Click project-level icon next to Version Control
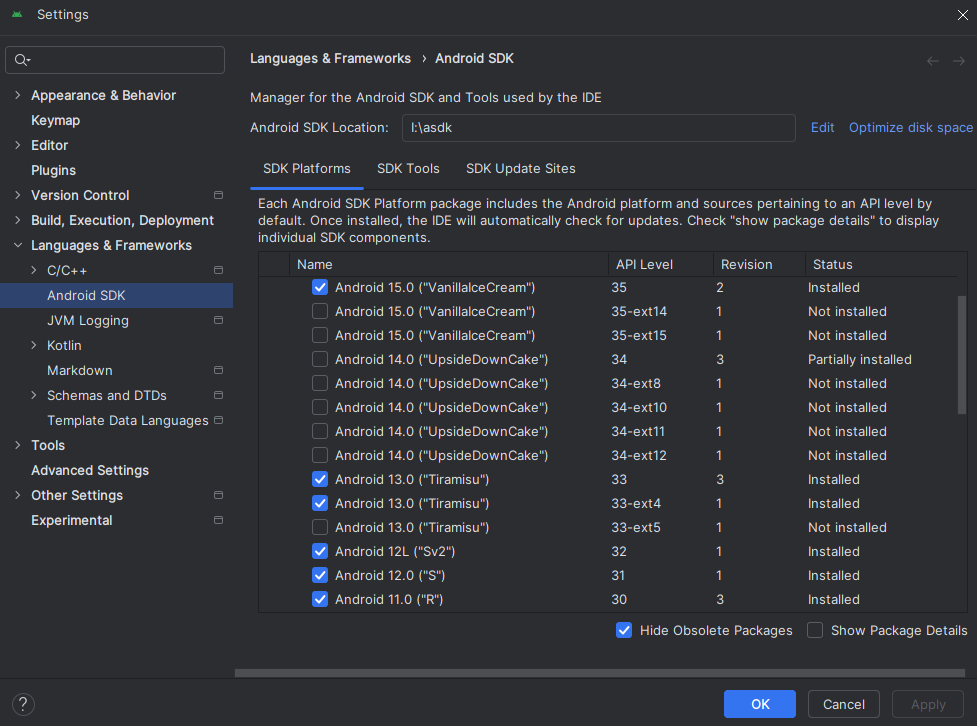The image size is (977, 726). [218, 195]
